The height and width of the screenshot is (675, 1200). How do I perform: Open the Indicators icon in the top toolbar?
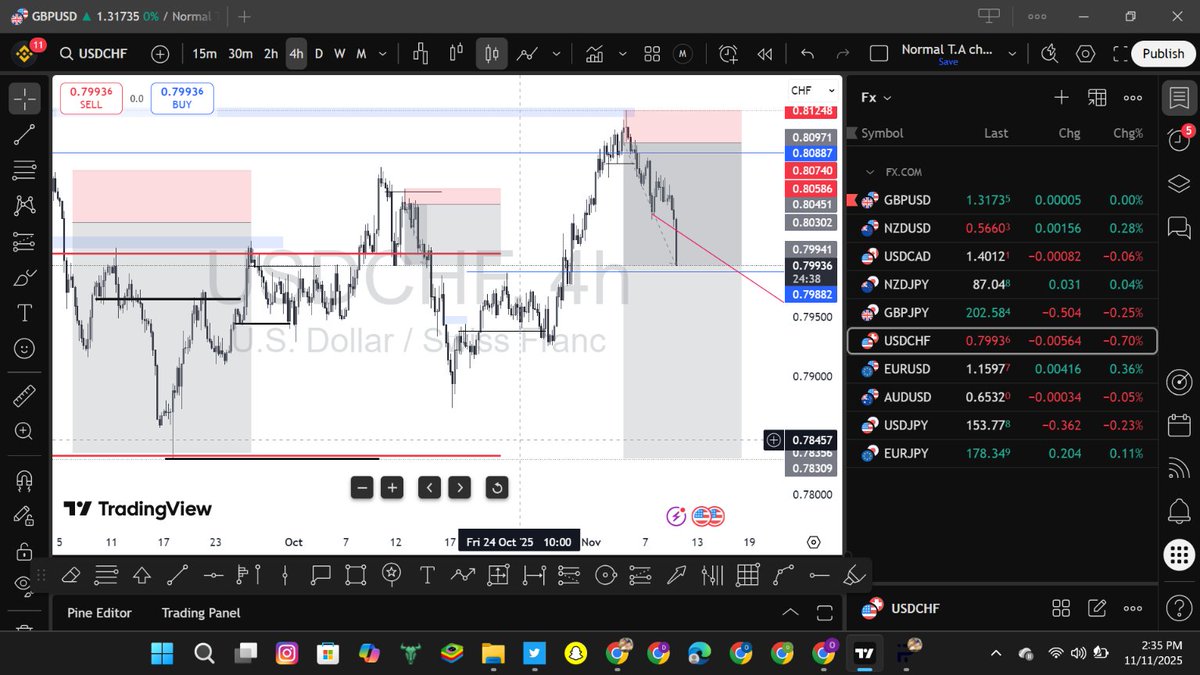[x=595, y=54]
